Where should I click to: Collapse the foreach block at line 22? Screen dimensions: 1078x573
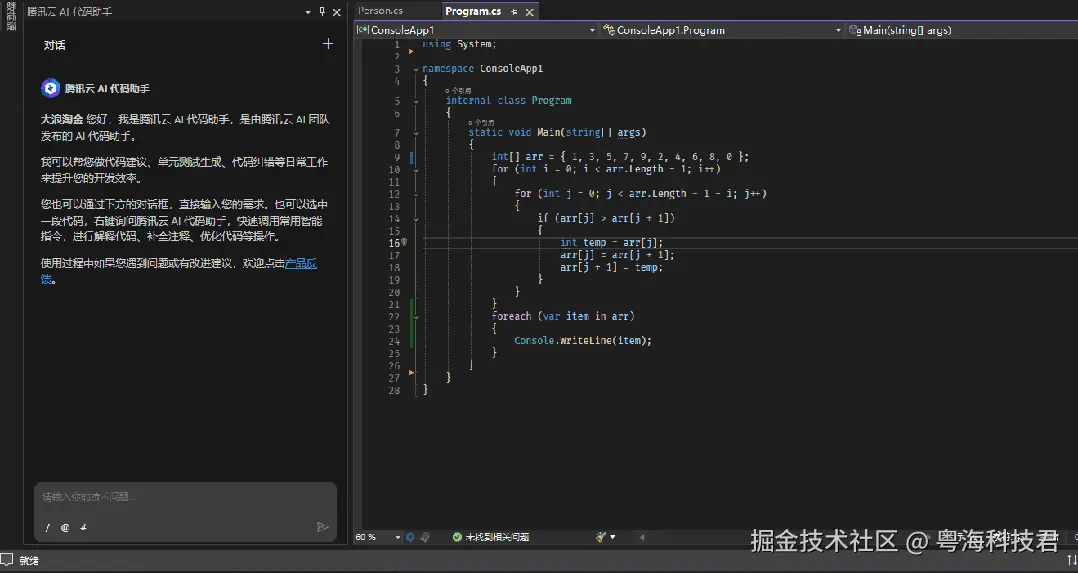[416, 316]
